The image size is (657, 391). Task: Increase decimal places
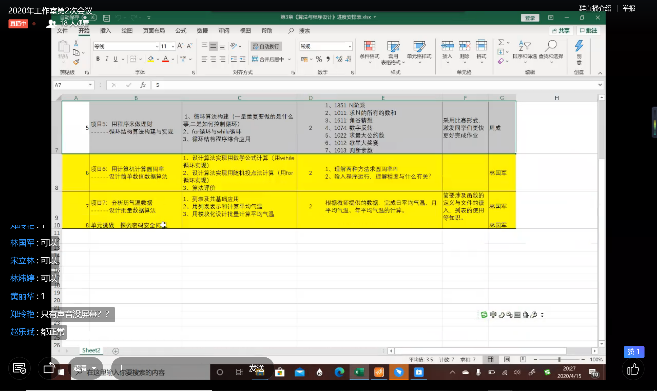339,59
